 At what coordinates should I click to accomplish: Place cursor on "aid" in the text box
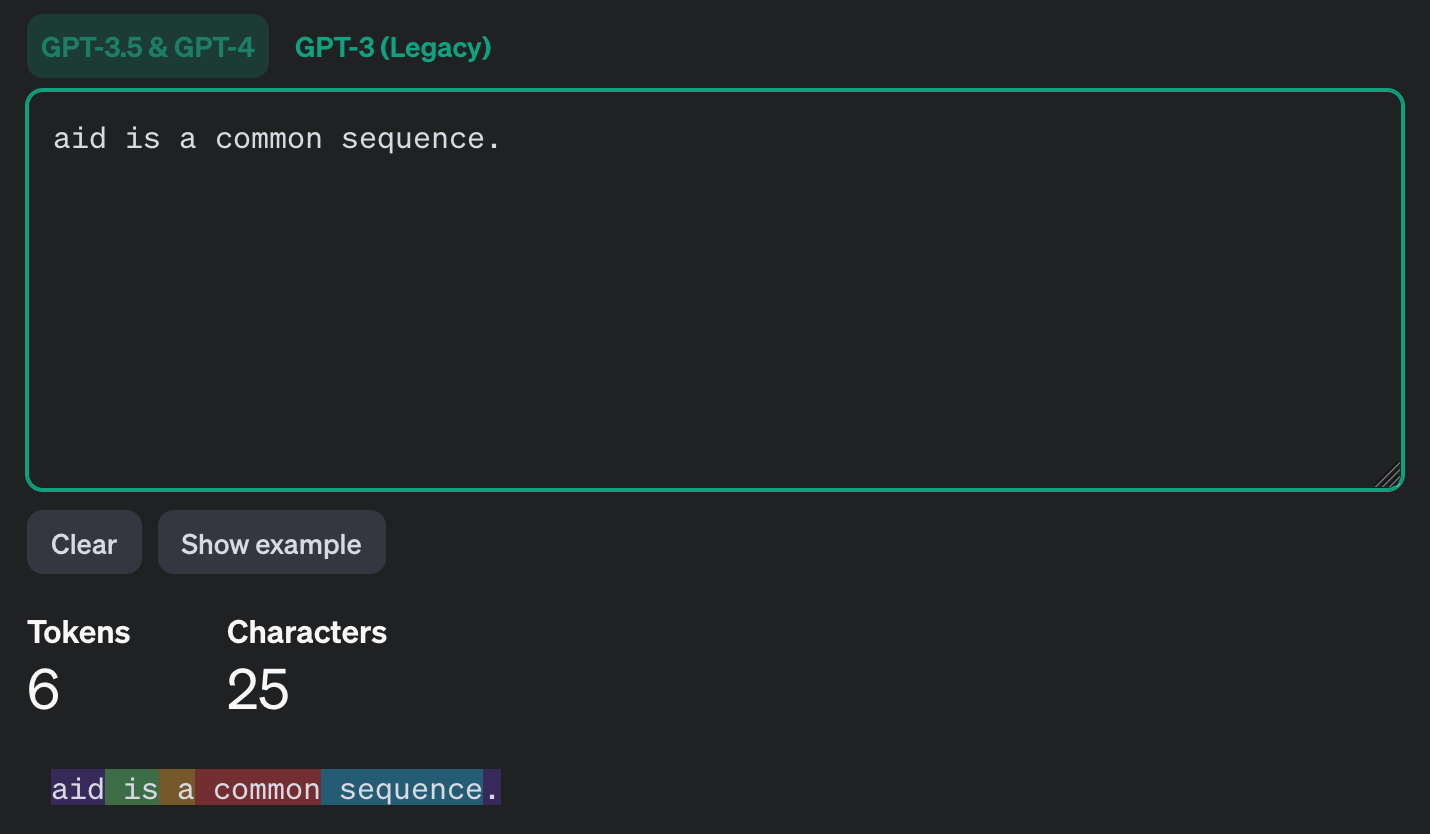click(x=80, y=138)
